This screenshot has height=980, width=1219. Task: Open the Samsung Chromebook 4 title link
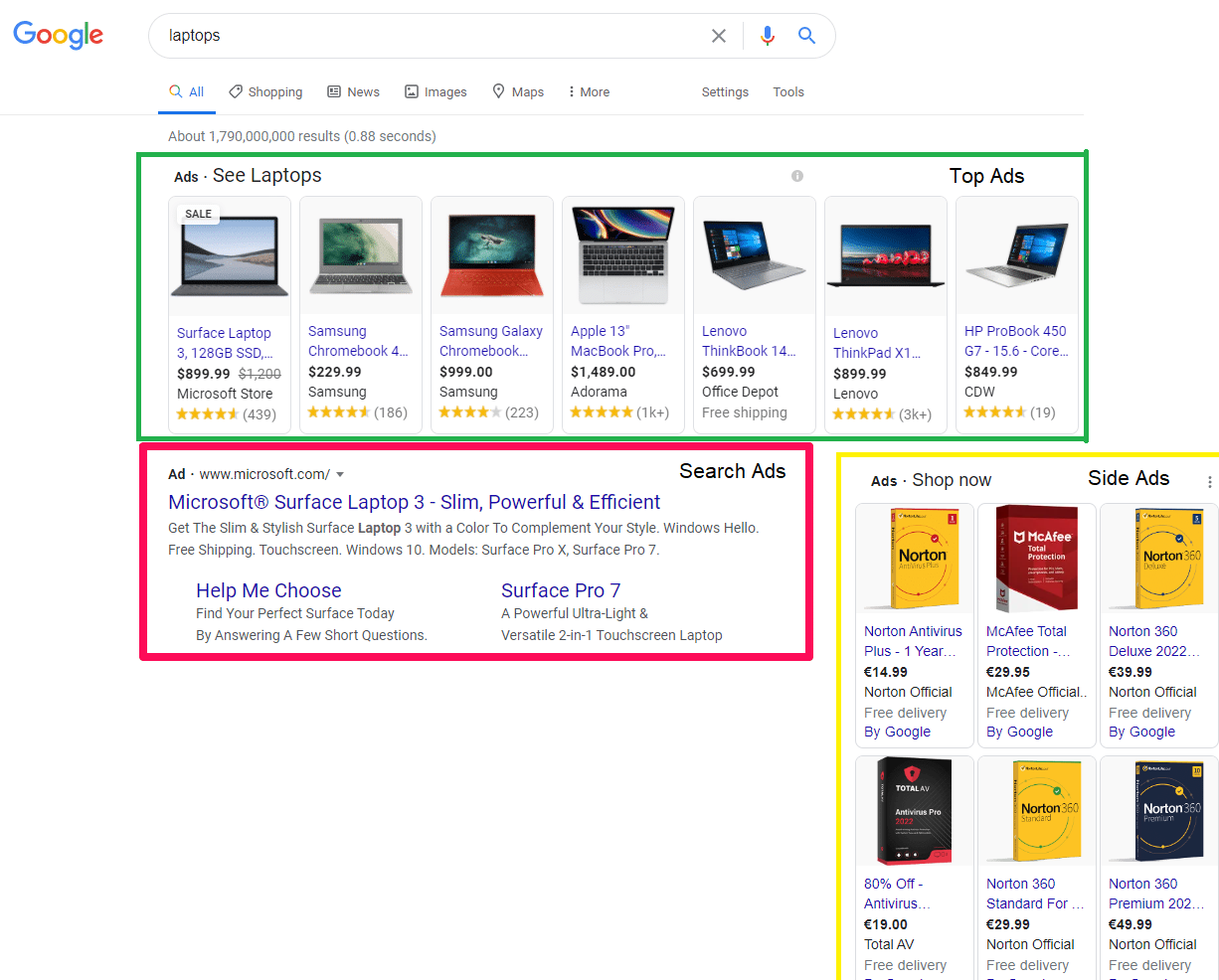(358, 341)
